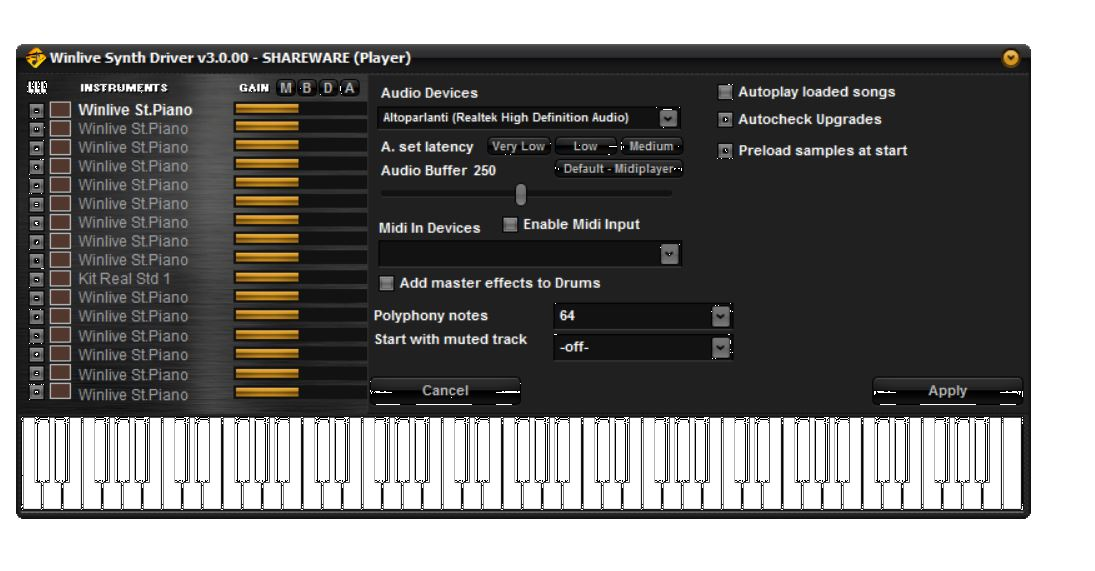
Task: Click the Audio Buffer 250 value label
Action: [439, 170]
